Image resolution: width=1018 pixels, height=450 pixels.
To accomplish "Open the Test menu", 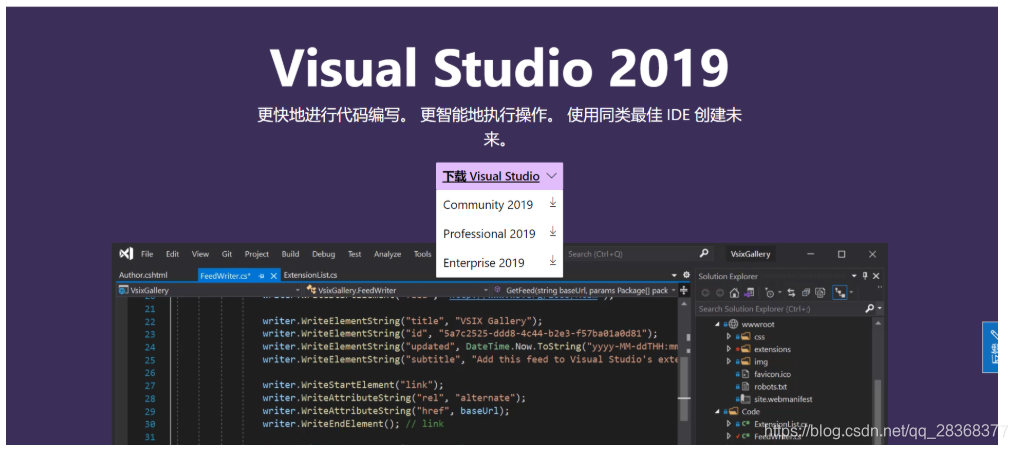I will [354, 254].
